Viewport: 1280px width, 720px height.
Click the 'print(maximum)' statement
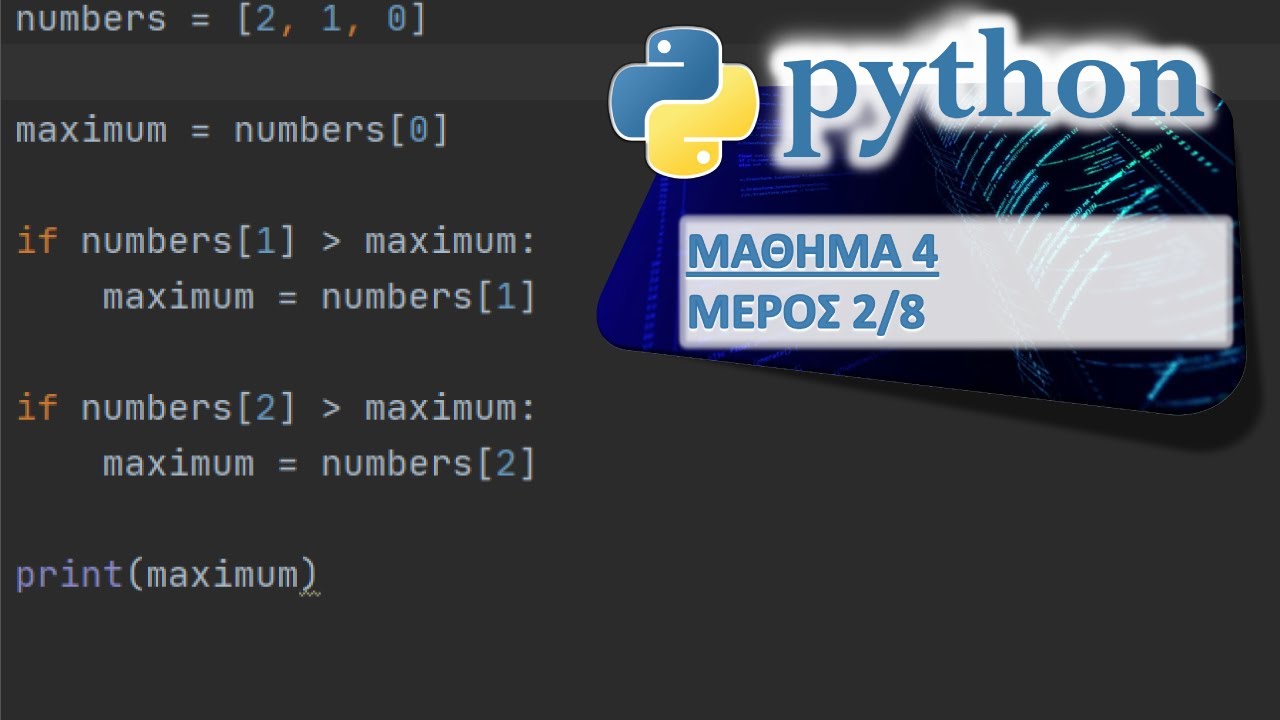pos(167,575)
